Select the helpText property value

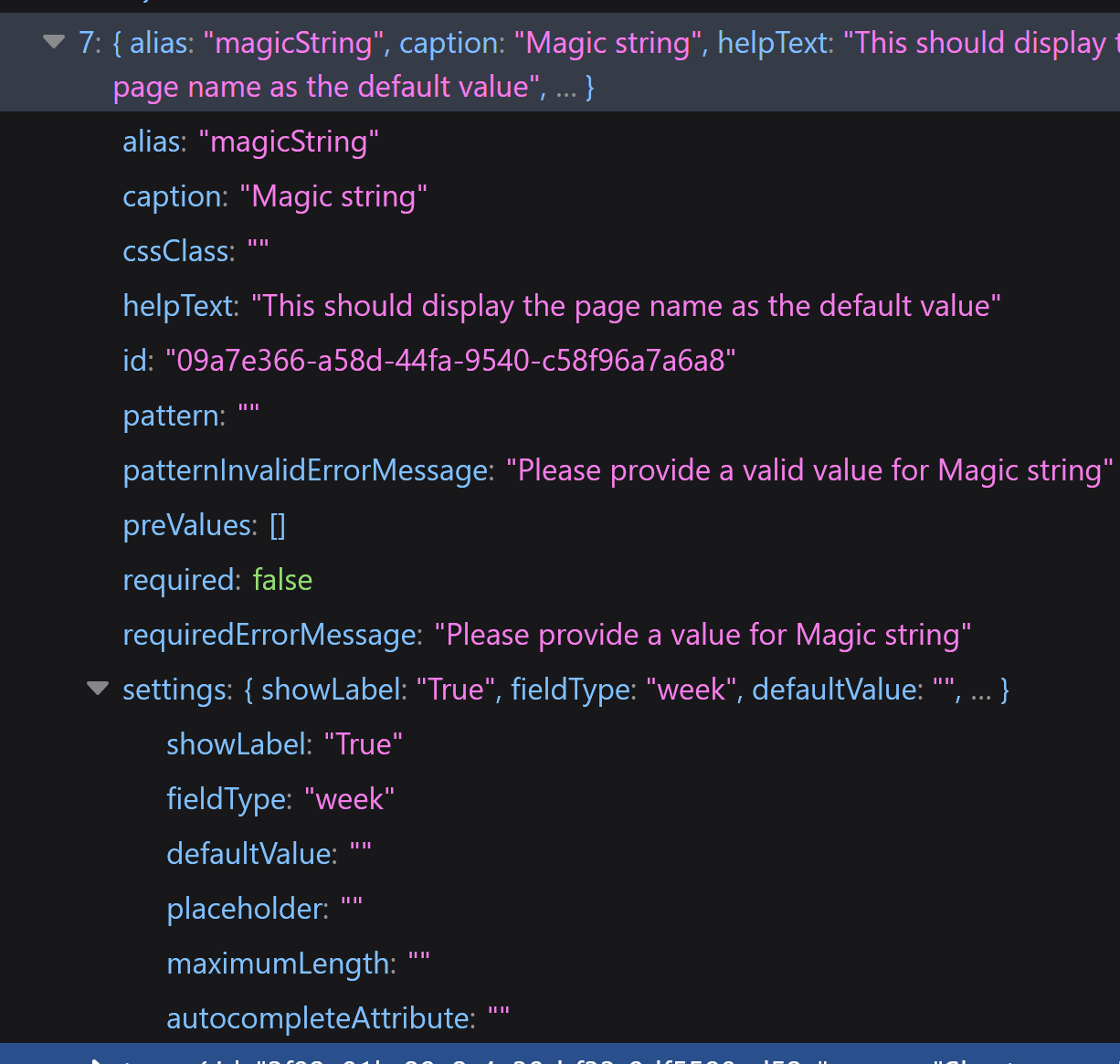coord(626,306)
